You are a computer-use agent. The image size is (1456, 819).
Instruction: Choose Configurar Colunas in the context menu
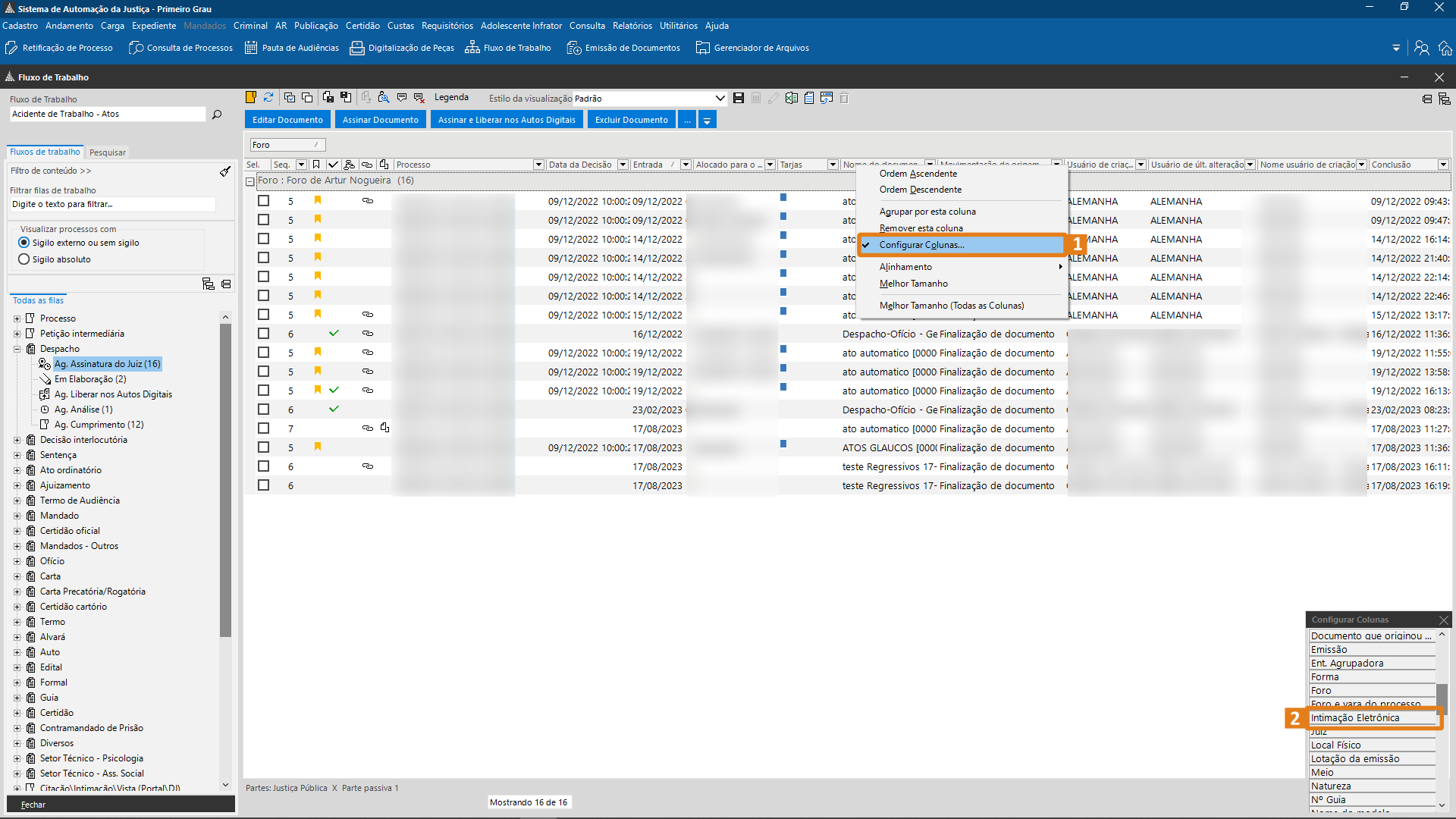tap(921, 245)
